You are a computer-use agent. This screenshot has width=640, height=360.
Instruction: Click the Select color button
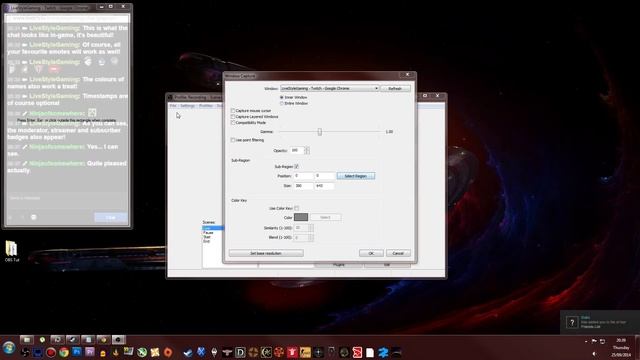[325, 217]
